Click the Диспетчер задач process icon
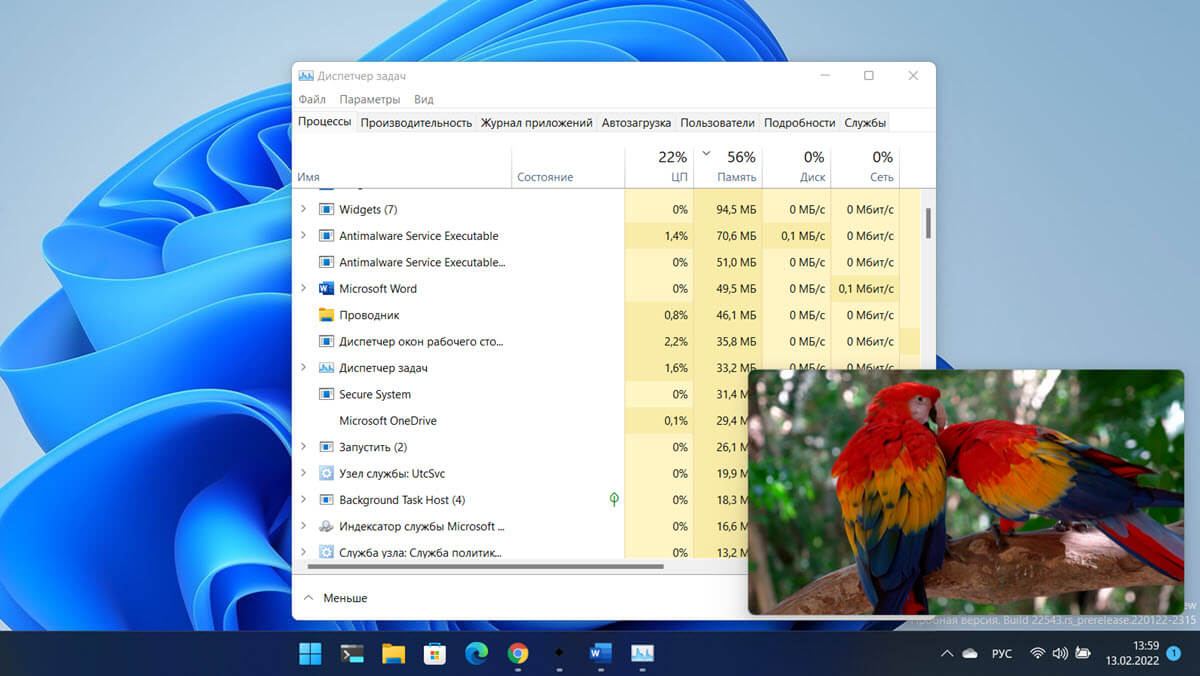 [x=326, y=368]
